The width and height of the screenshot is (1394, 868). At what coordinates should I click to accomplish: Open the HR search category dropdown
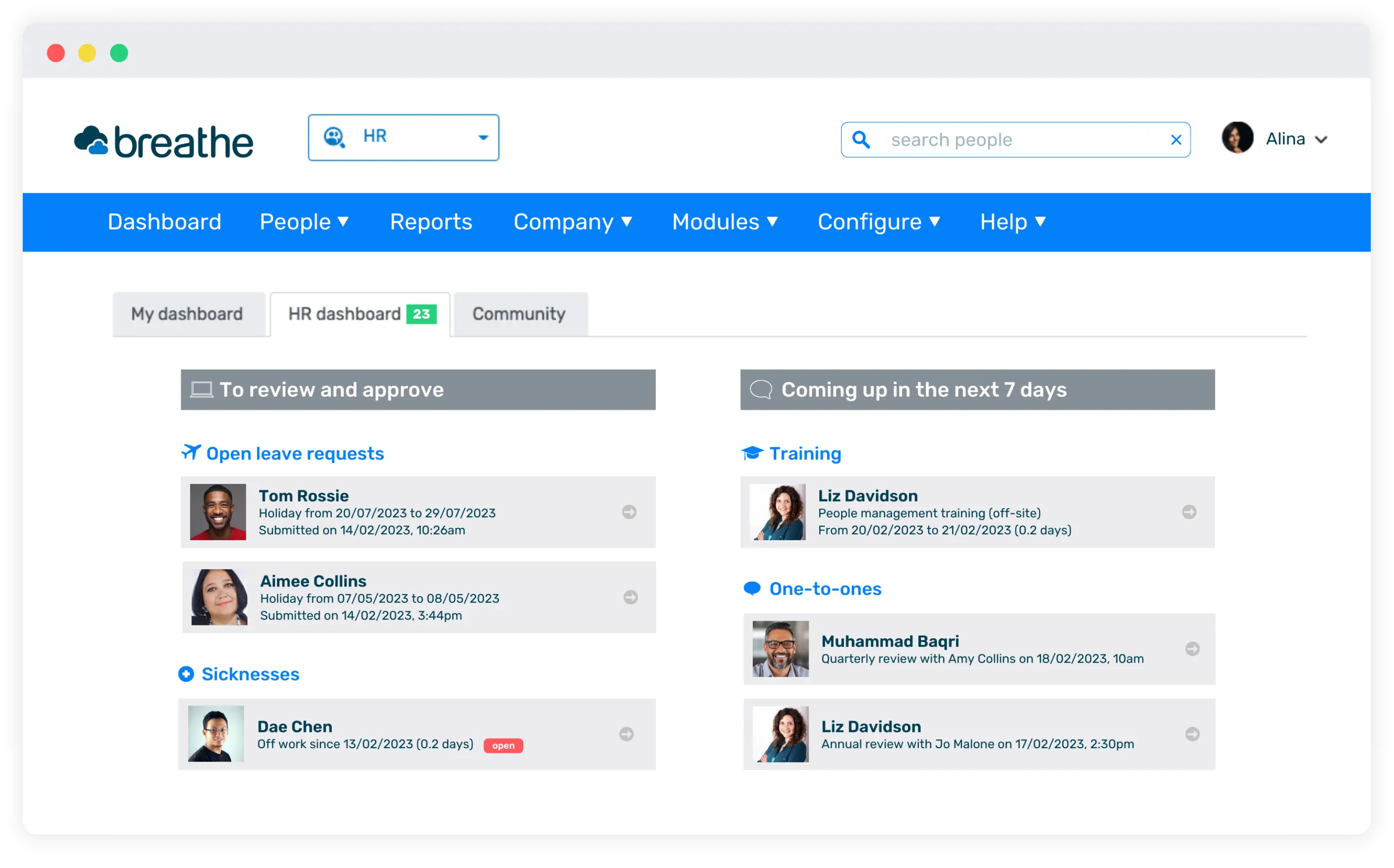click(482, 138)
